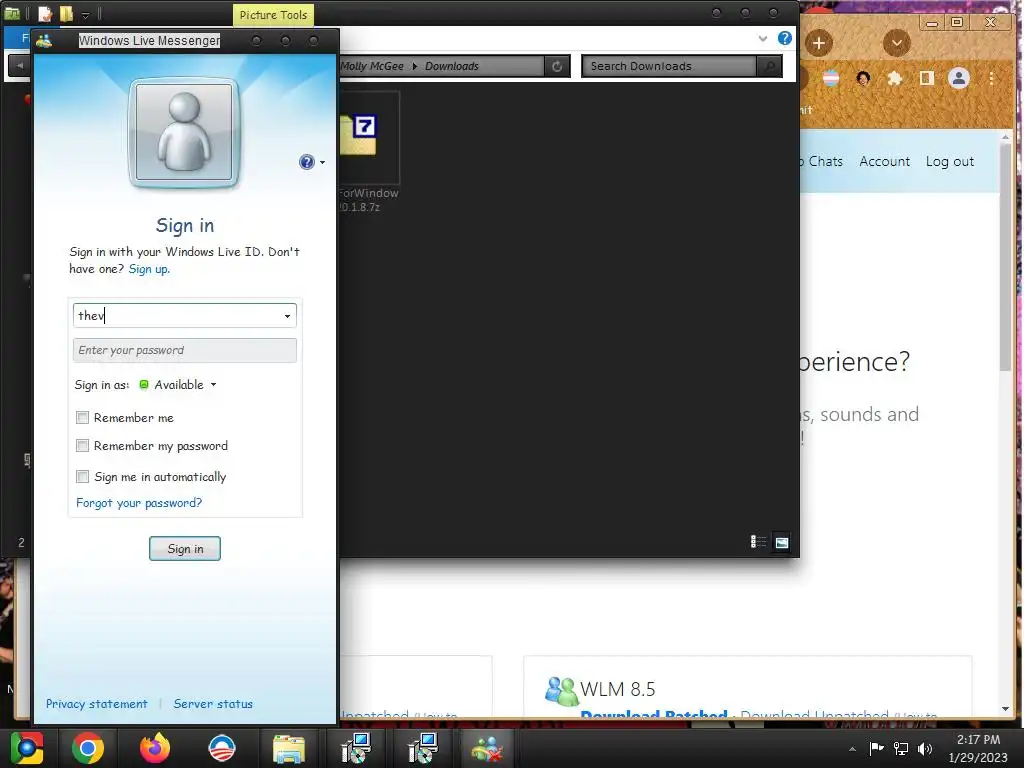This screenshot has width=1024, height=768.
Task: Open Chrome tab search dropdown
Action: click(897, 43)
